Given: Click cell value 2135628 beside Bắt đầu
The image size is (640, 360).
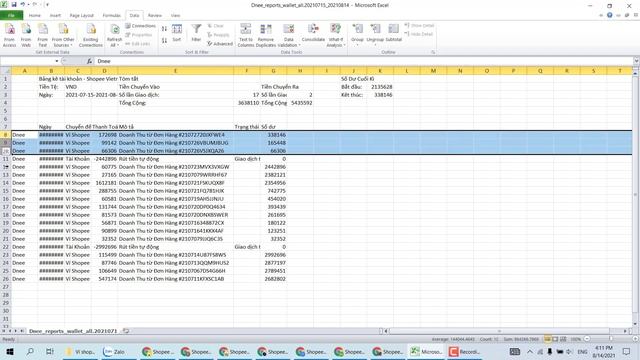Looking at the screenshot, I should (x=380, y=87).
